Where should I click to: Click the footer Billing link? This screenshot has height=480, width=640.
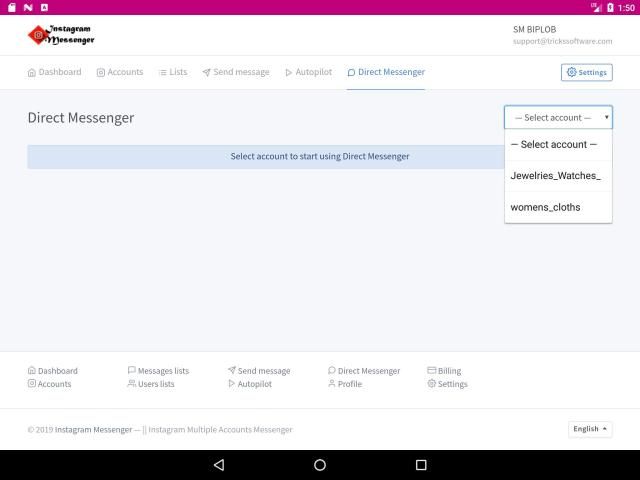coord(444,371)
